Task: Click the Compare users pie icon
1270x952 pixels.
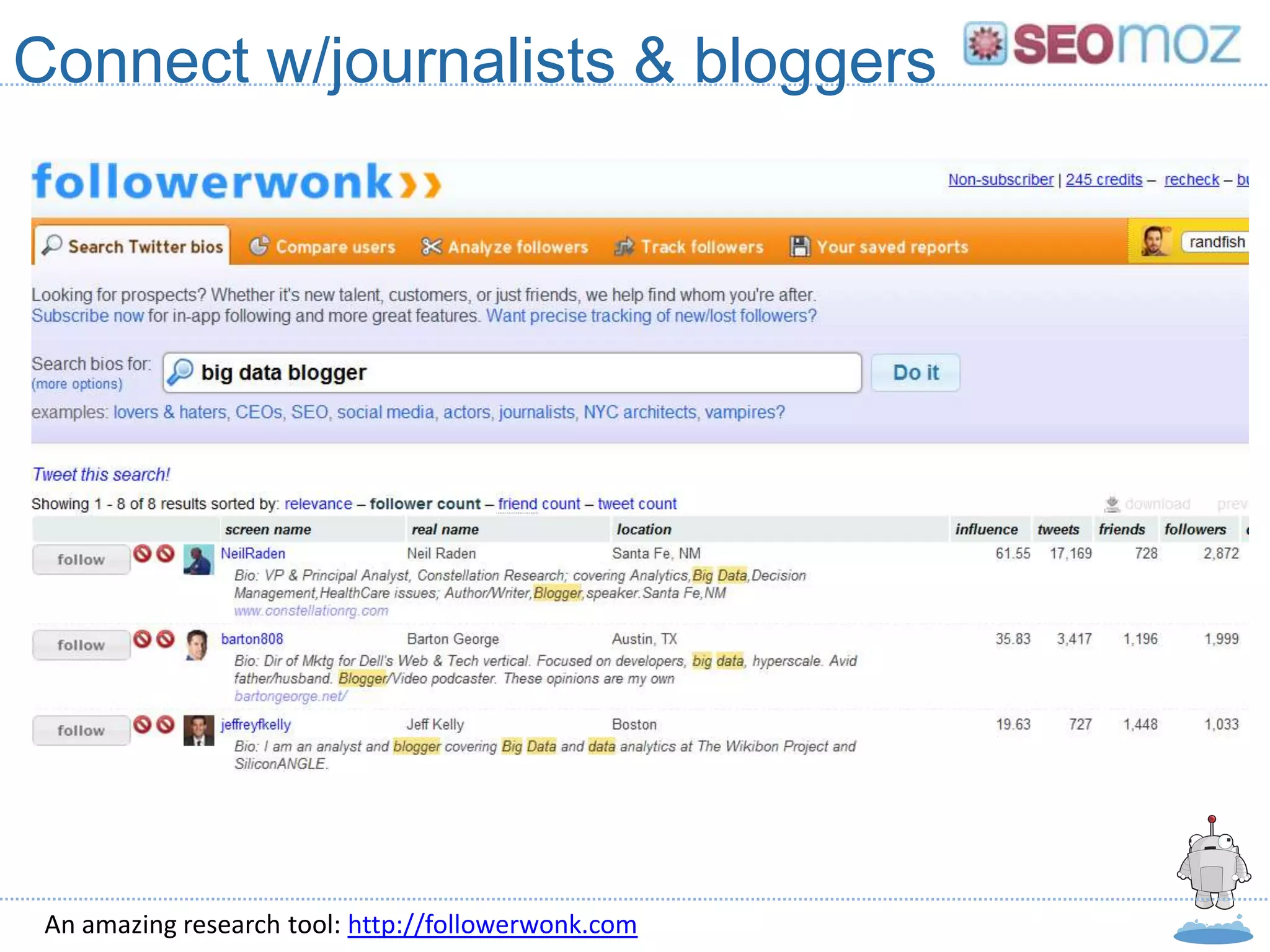Action: coord(259,246)
